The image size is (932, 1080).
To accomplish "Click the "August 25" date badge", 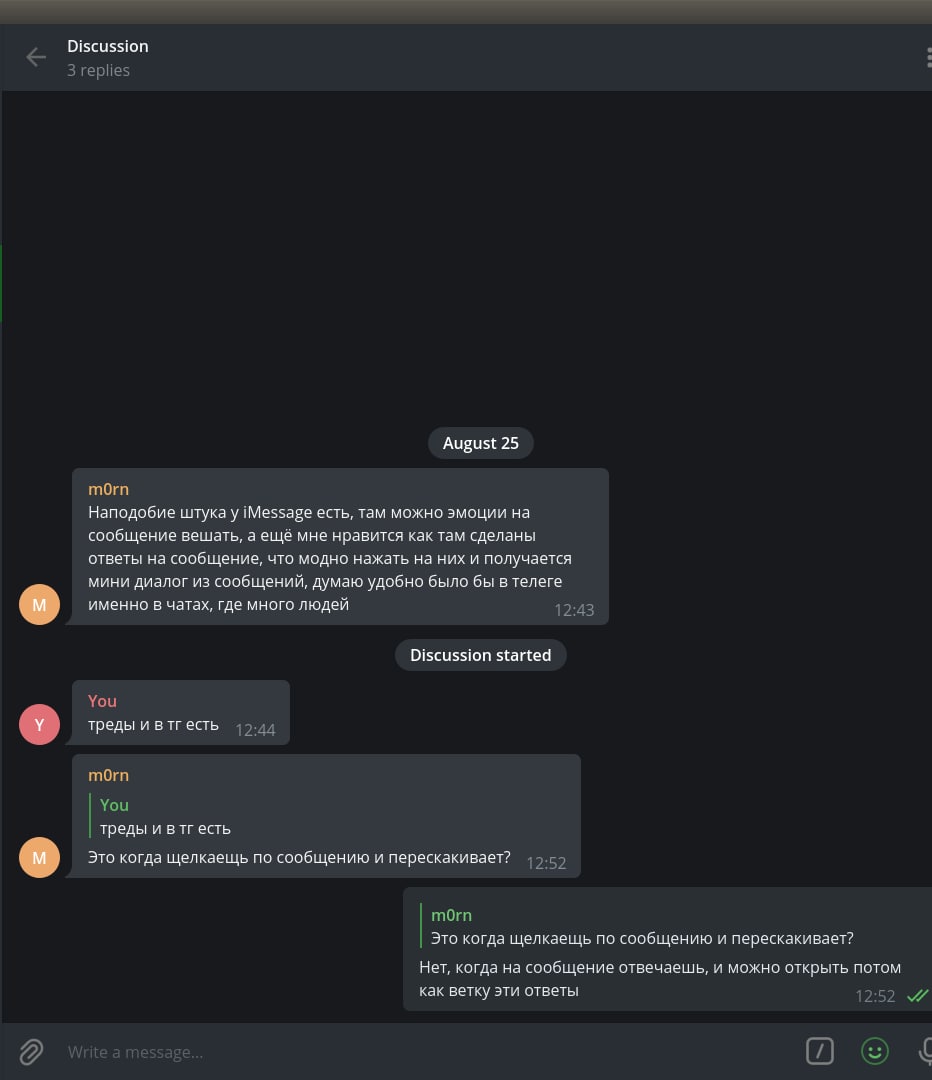I will click(x=480, y=443).
